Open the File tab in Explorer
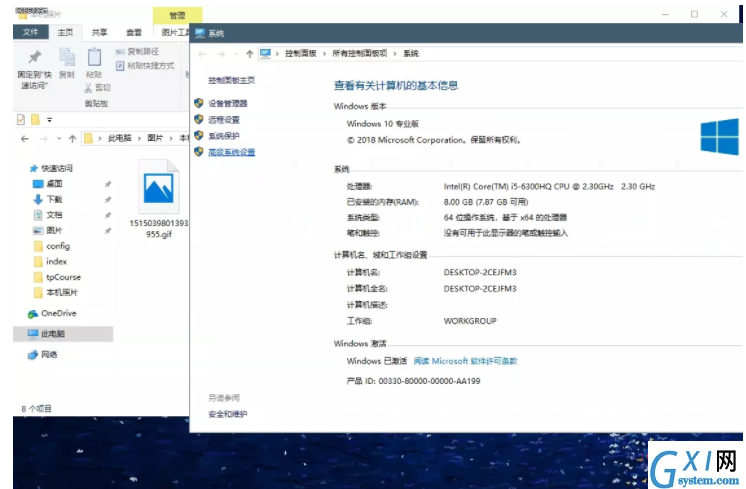This screenshot has height=489, width=746. (x=30, y=32)
